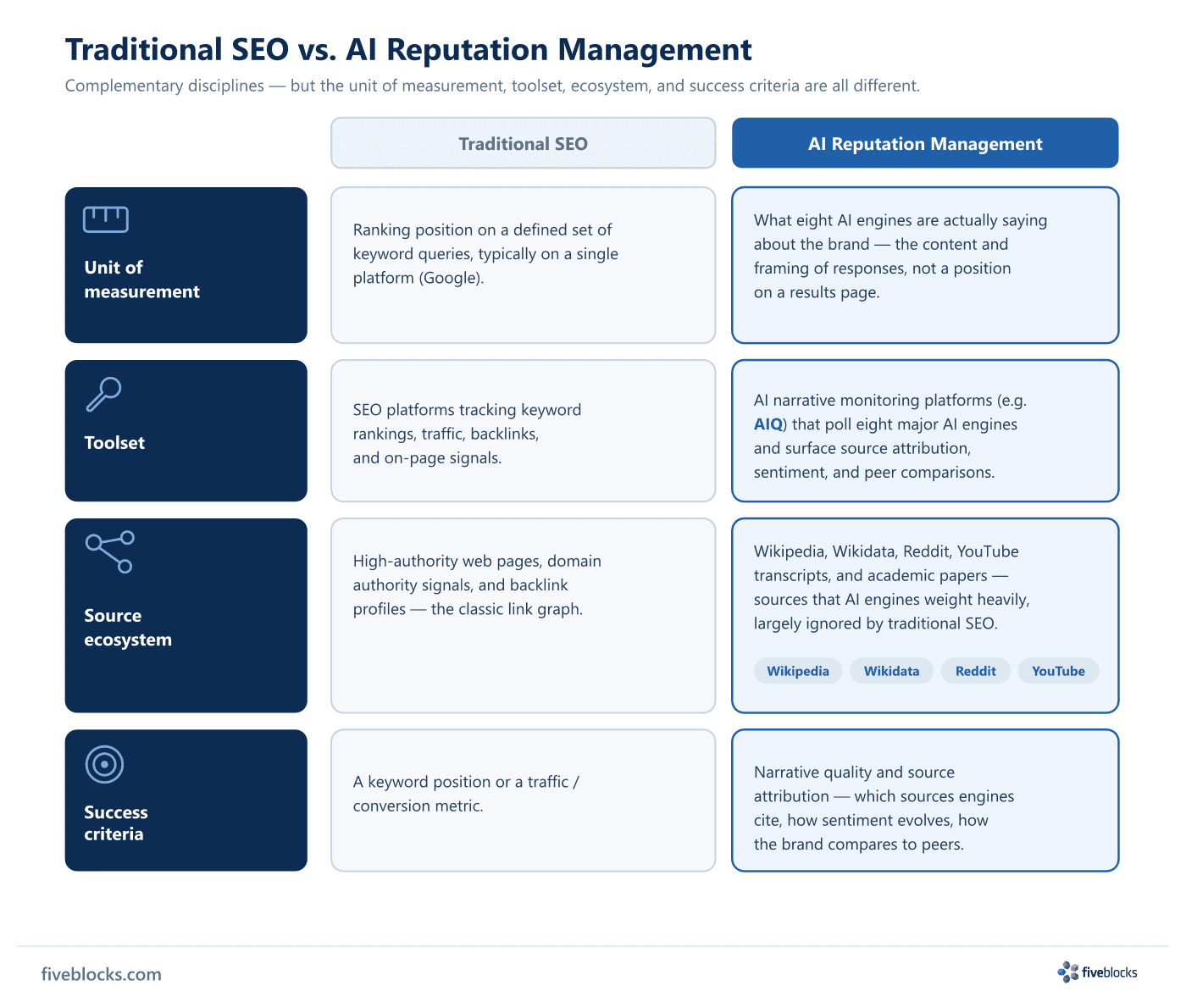The image size is (1186, 1008).
Task: Click the YouTube tag pill
Action: [x=1058, y=671]
